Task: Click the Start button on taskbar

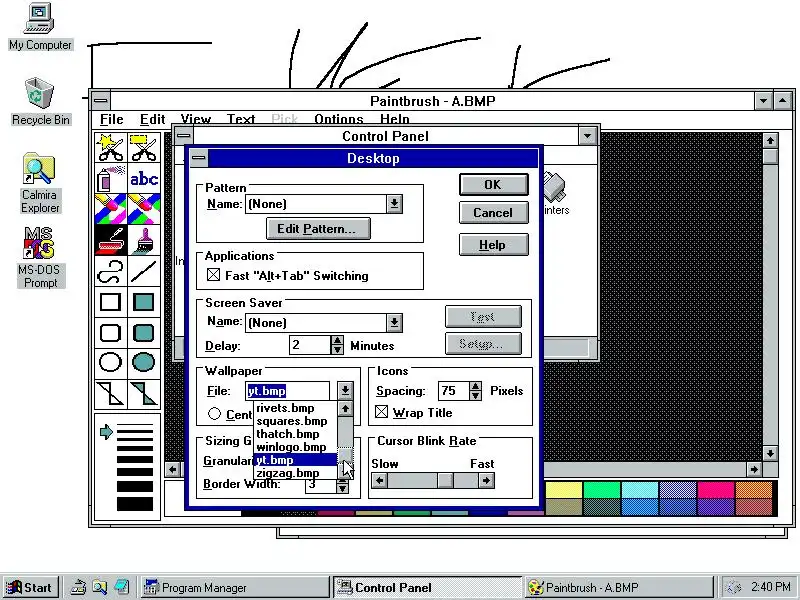Action: tap(31, 587)
